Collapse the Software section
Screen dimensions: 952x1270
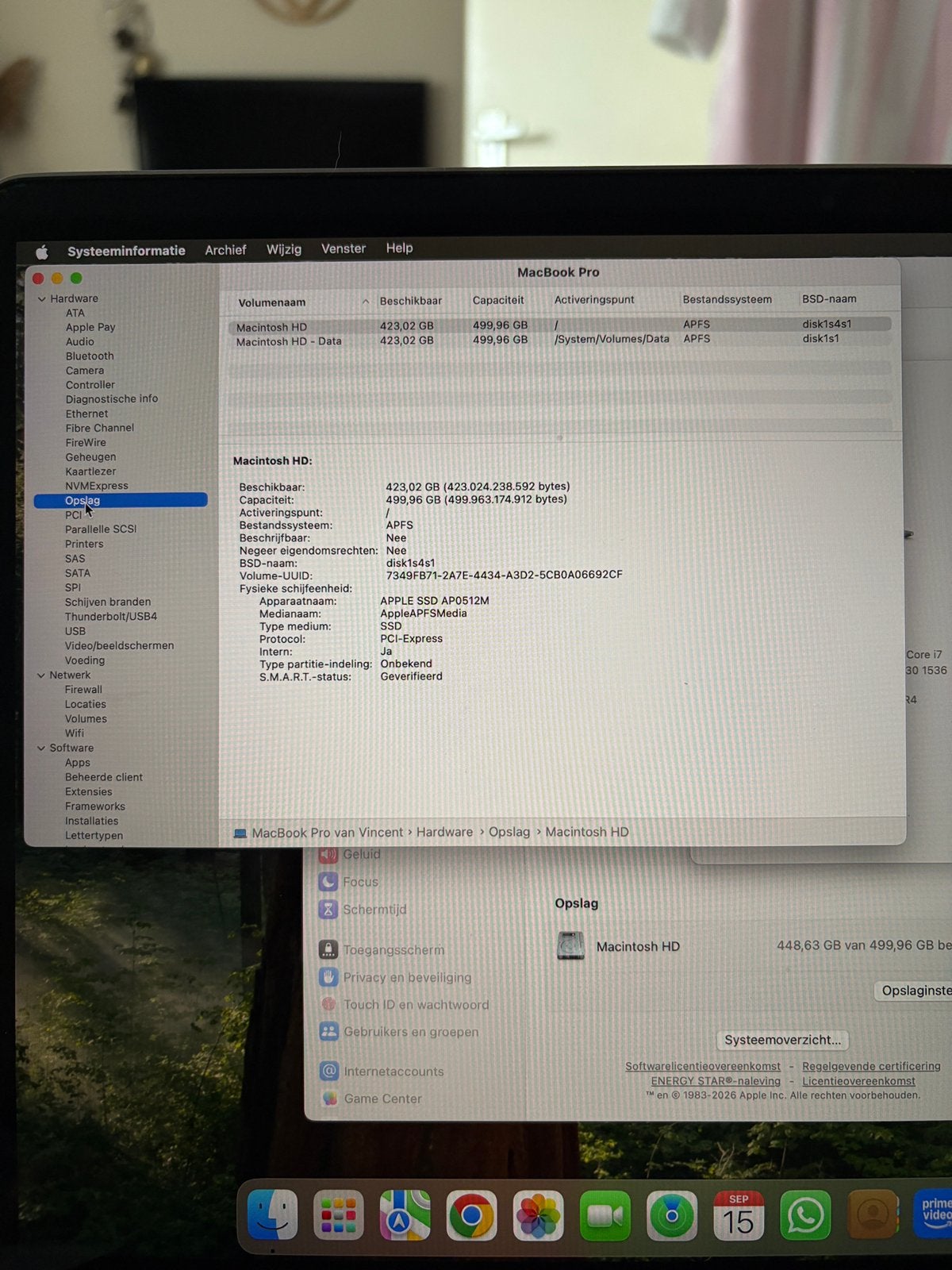coord(41,749)
